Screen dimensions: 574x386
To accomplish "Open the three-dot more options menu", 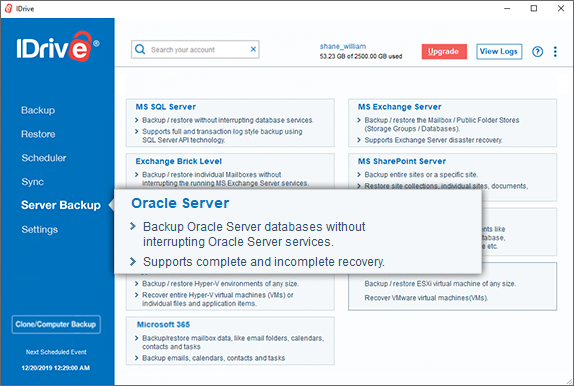I will (555, 52).
